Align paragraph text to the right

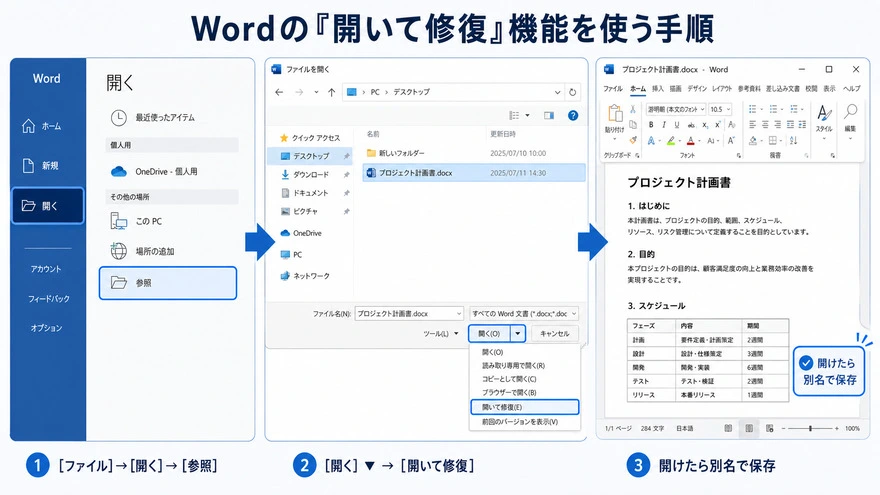pos(777,125)
